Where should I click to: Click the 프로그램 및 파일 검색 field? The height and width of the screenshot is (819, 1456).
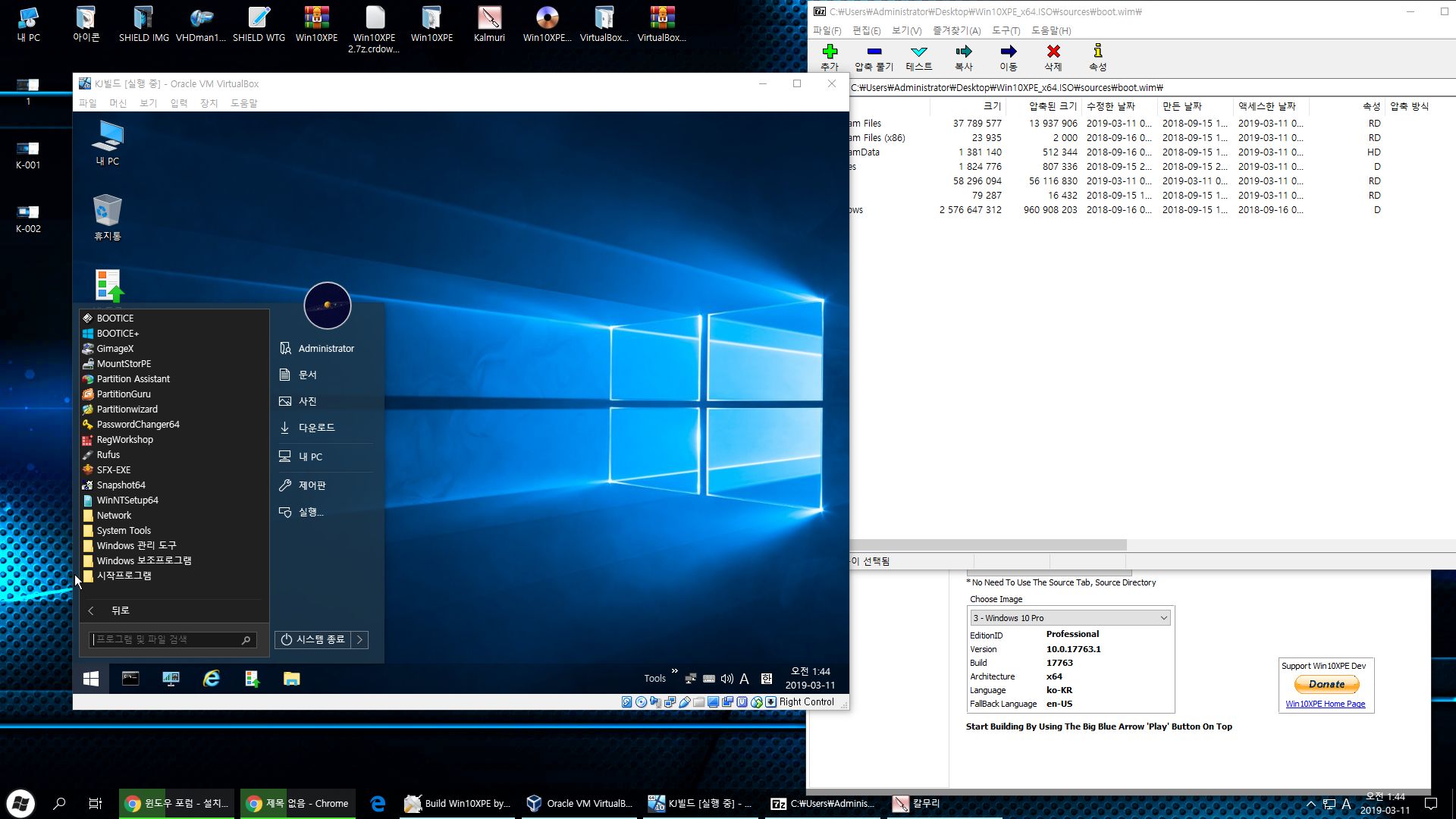[173, 639]
